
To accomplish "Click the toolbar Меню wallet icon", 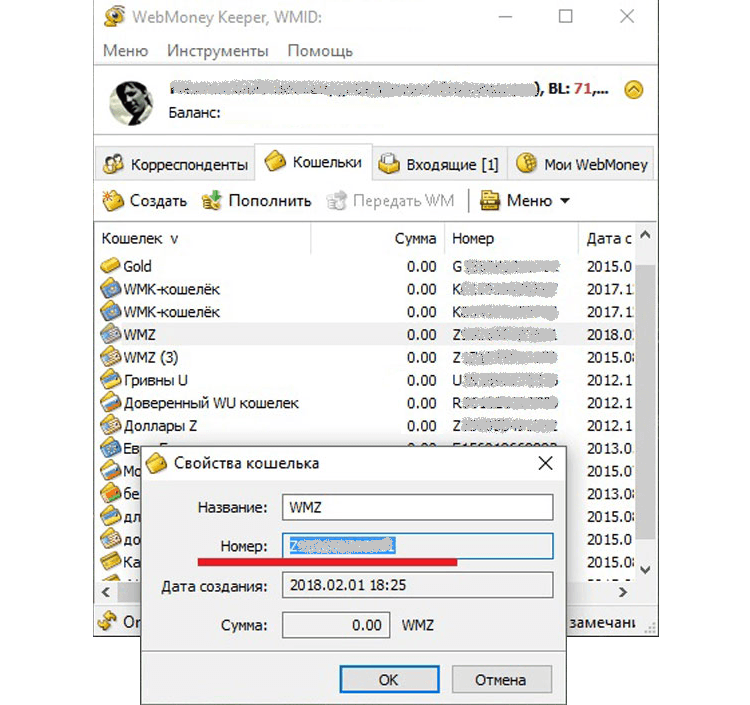I will point(490,200).
